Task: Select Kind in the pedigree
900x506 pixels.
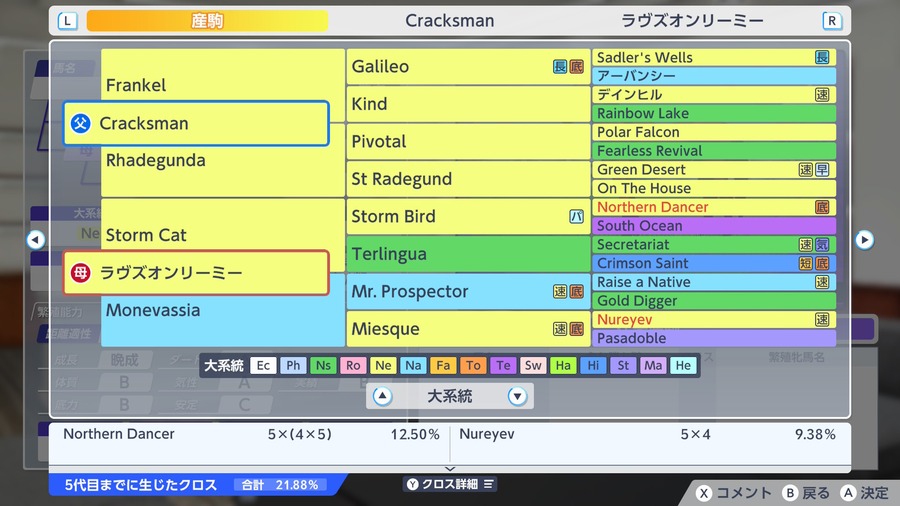Action: [468, 104]
